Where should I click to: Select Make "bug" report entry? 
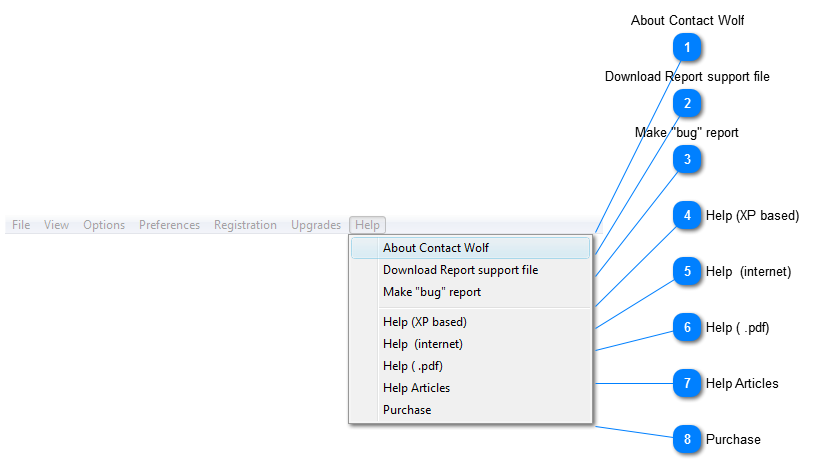pyautogui.click(x=470, y=292)
